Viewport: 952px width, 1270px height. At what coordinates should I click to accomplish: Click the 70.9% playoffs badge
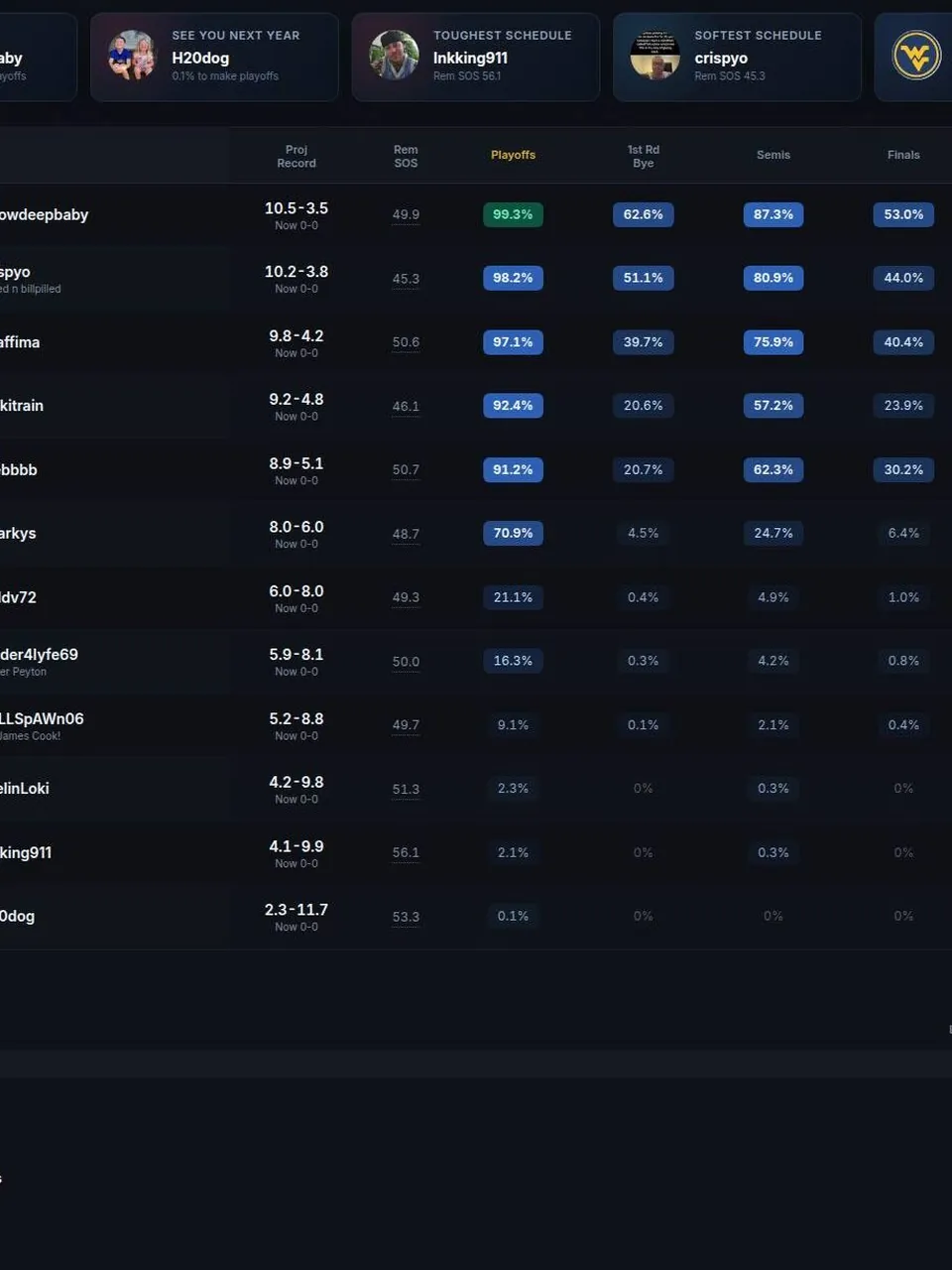(x=513, y=533)
